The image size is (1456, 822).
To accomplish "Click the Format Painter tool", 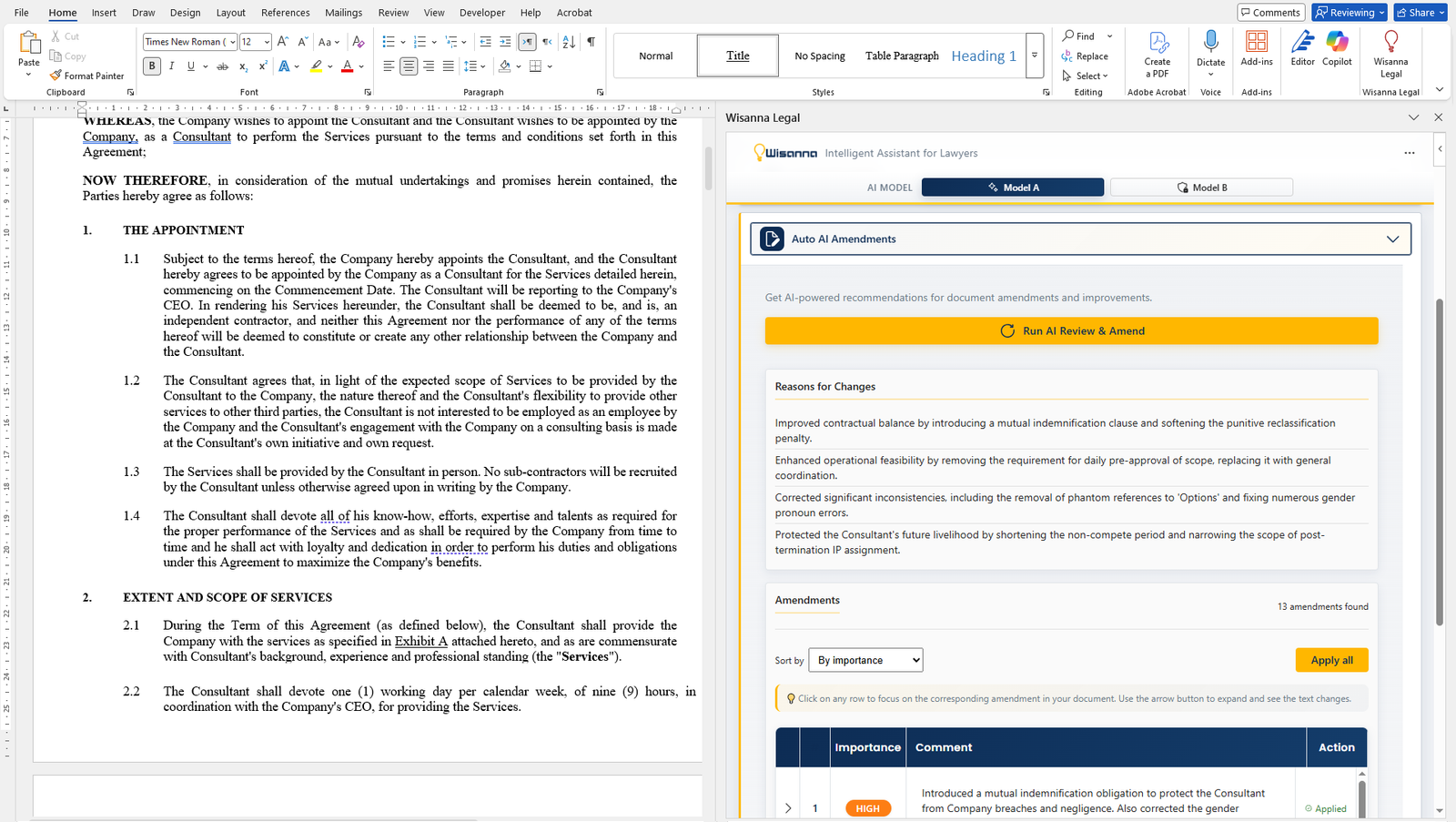I will point(87,76).
